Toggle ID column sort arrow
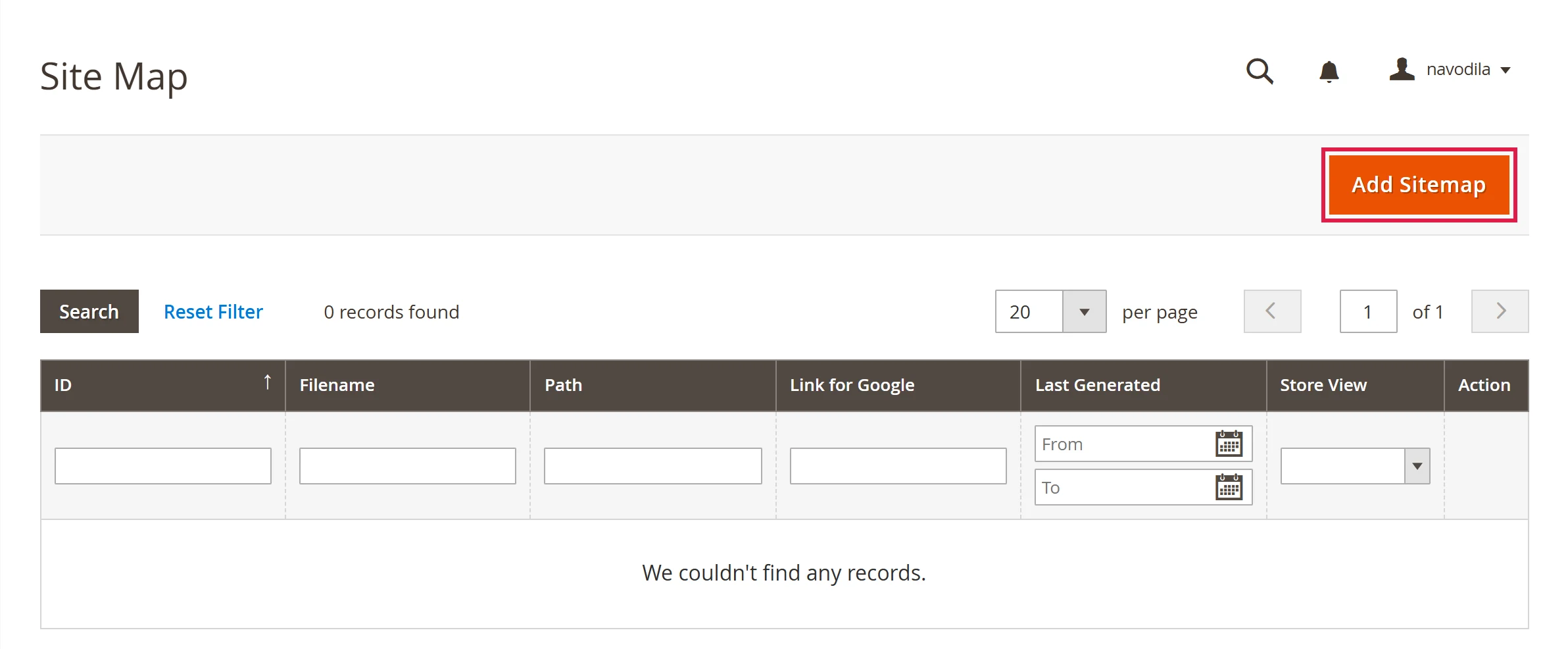Screen dimensions: 1568x649 pyautogui.click(x=267, y=382)
